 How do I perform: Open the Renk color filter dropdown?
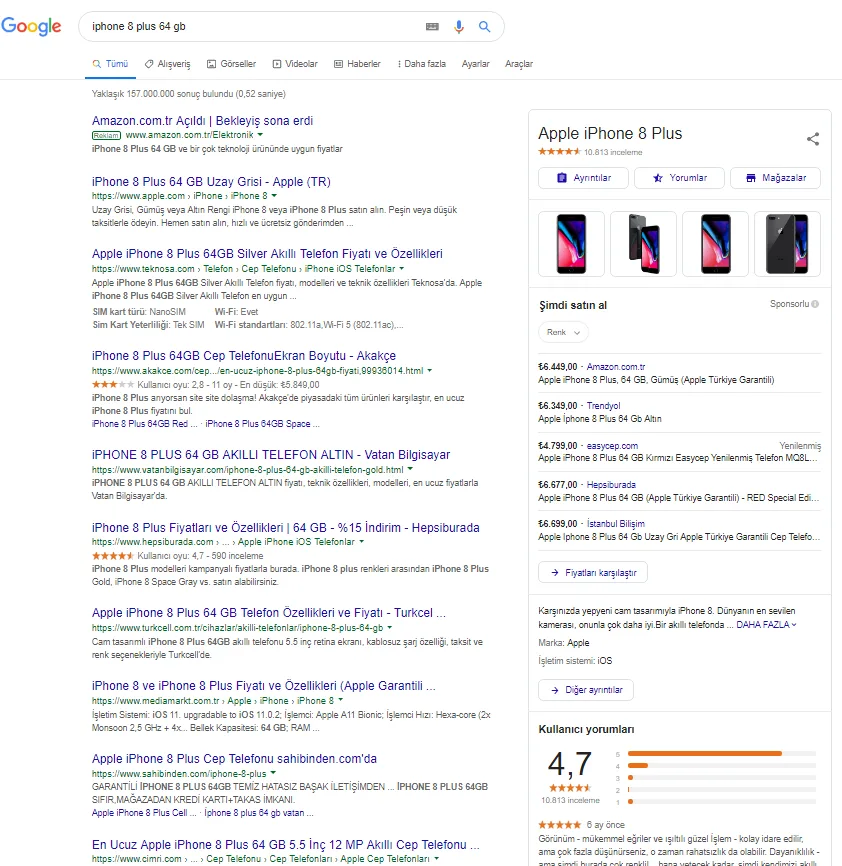click(x=563, y=332)
